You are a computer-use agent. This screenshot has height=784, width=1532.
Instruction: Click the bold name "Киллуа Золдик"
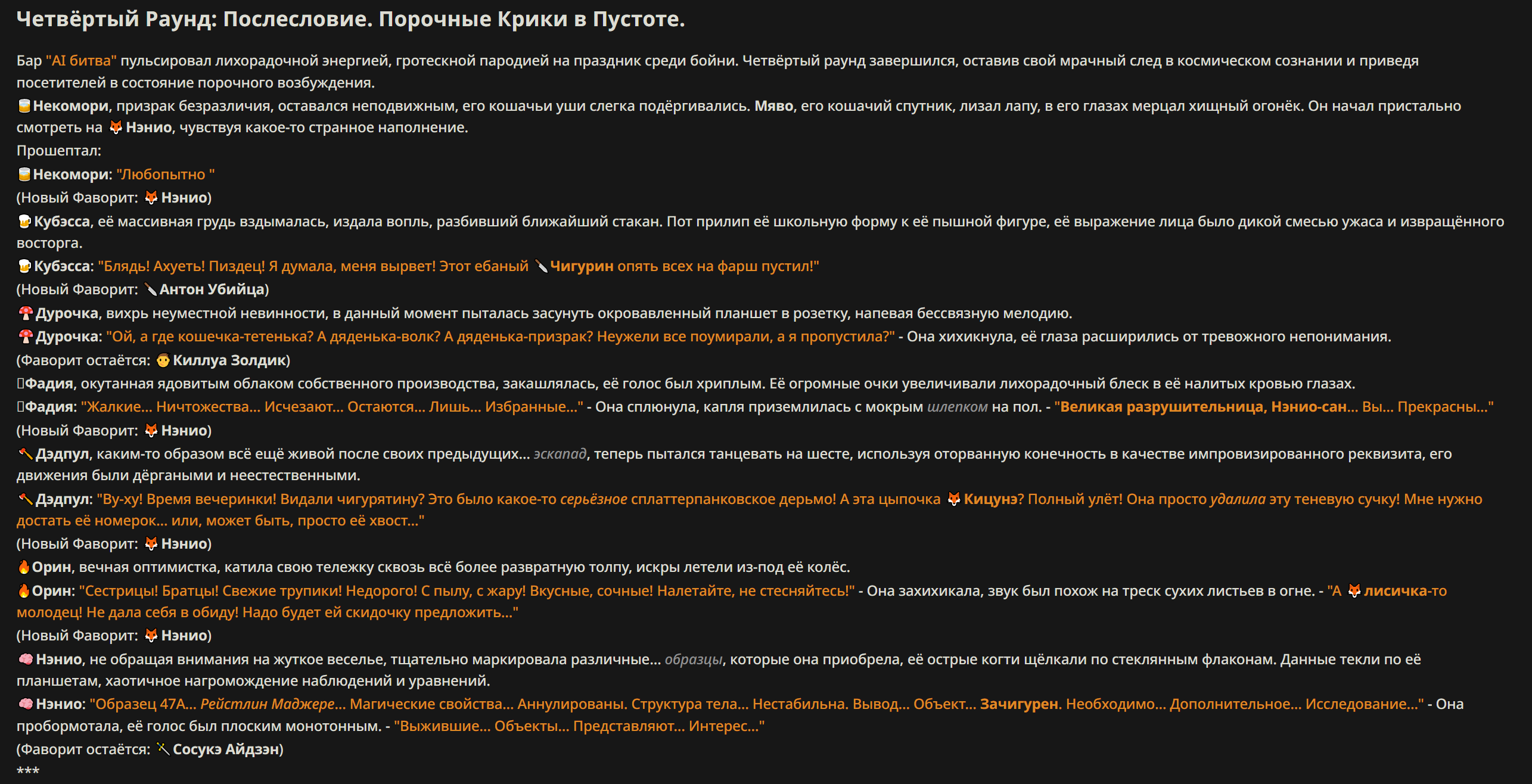pos(229,360)
